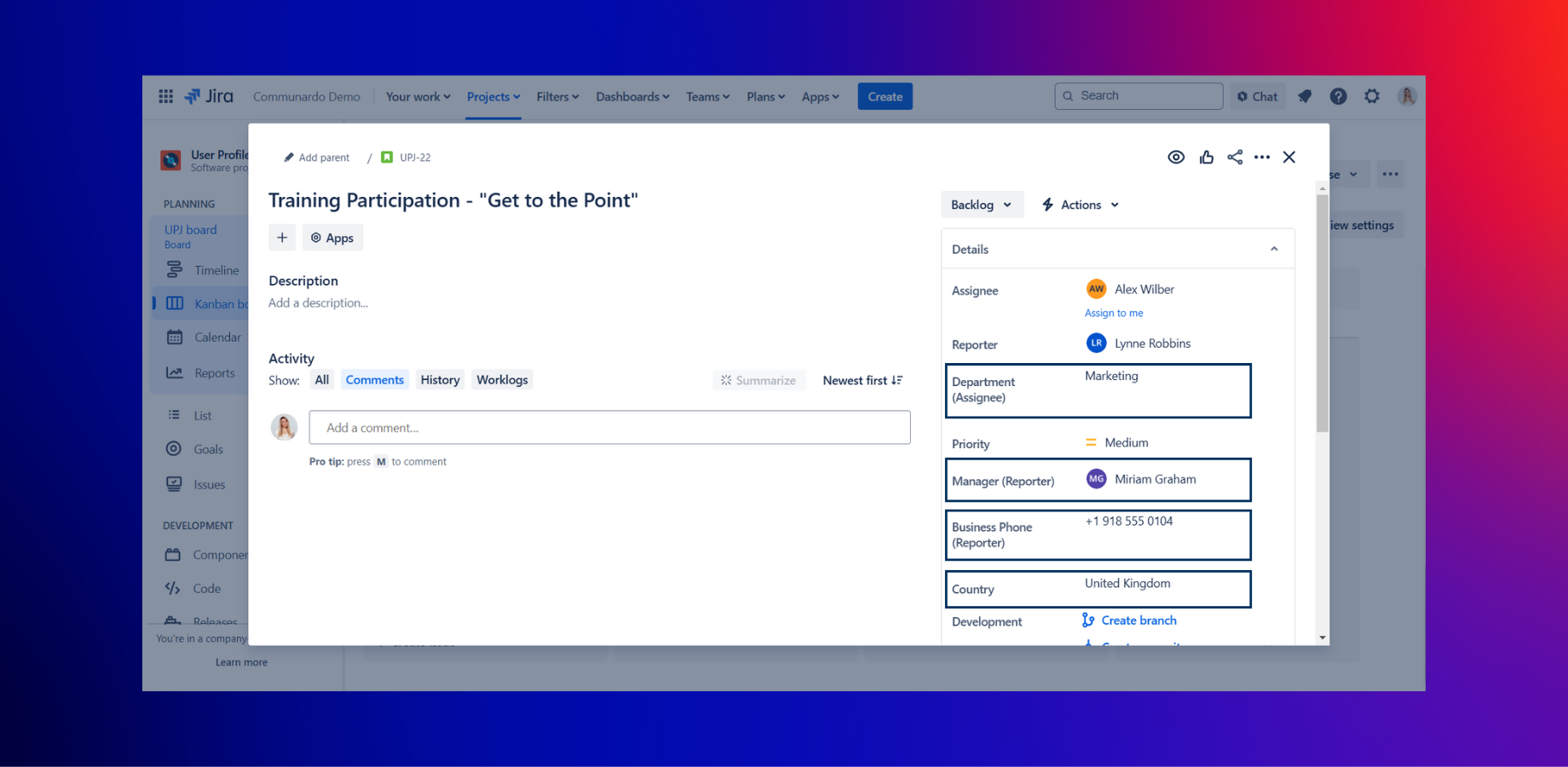The width and height of the screenshot is (1568, 767).
Task: Toggle watching this issue via eye icon
Action: pos(1176,157)
